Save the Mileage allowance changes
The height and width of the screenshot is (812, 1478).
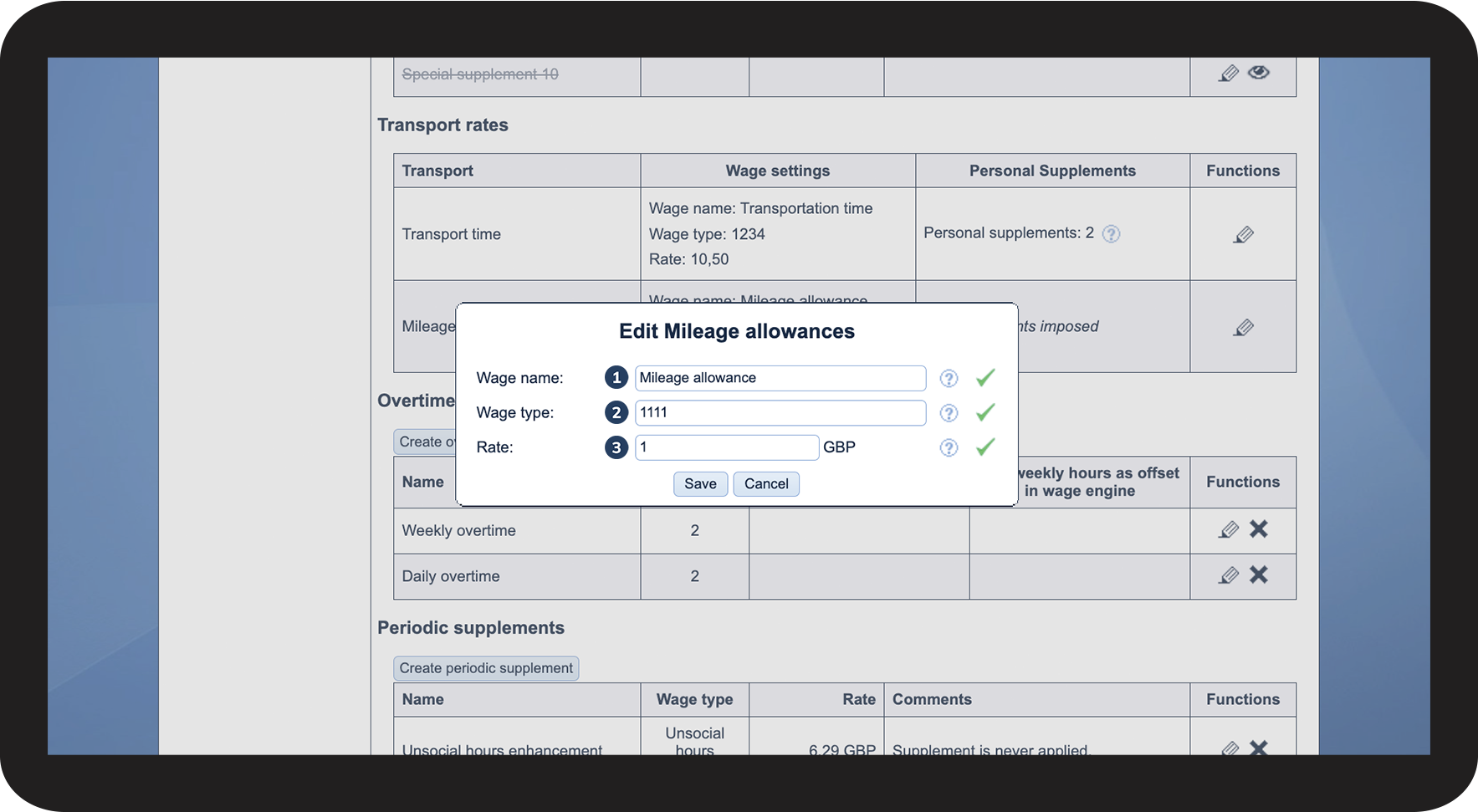[x=700, y=484]
